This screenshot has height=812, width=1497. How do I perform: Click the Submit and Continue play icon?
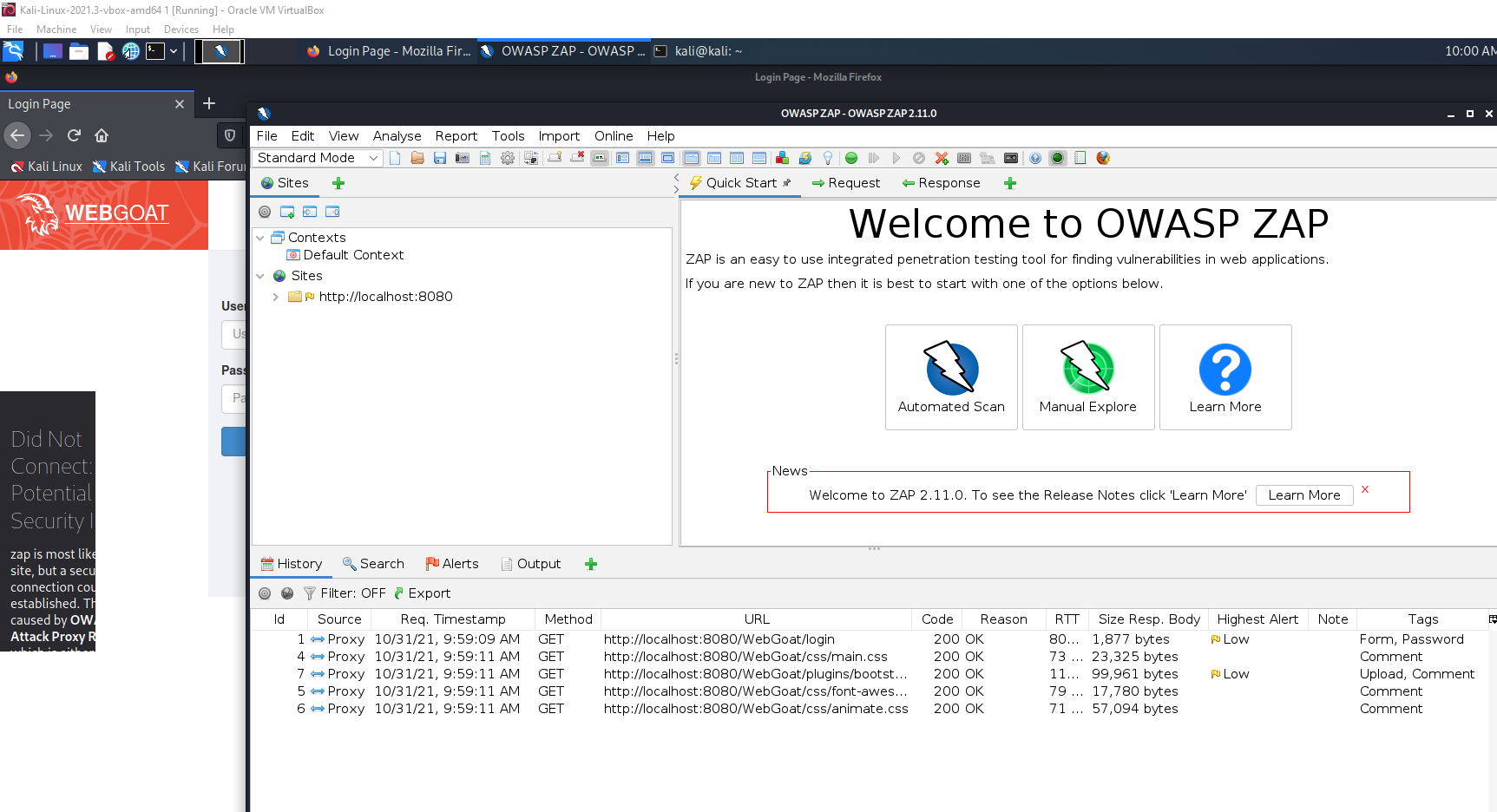point(896,158)
